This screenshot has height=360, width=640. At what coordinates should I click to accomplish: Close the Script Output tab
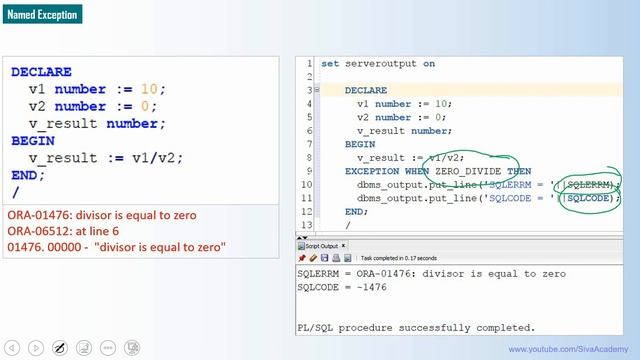click(x=343, y=246)
